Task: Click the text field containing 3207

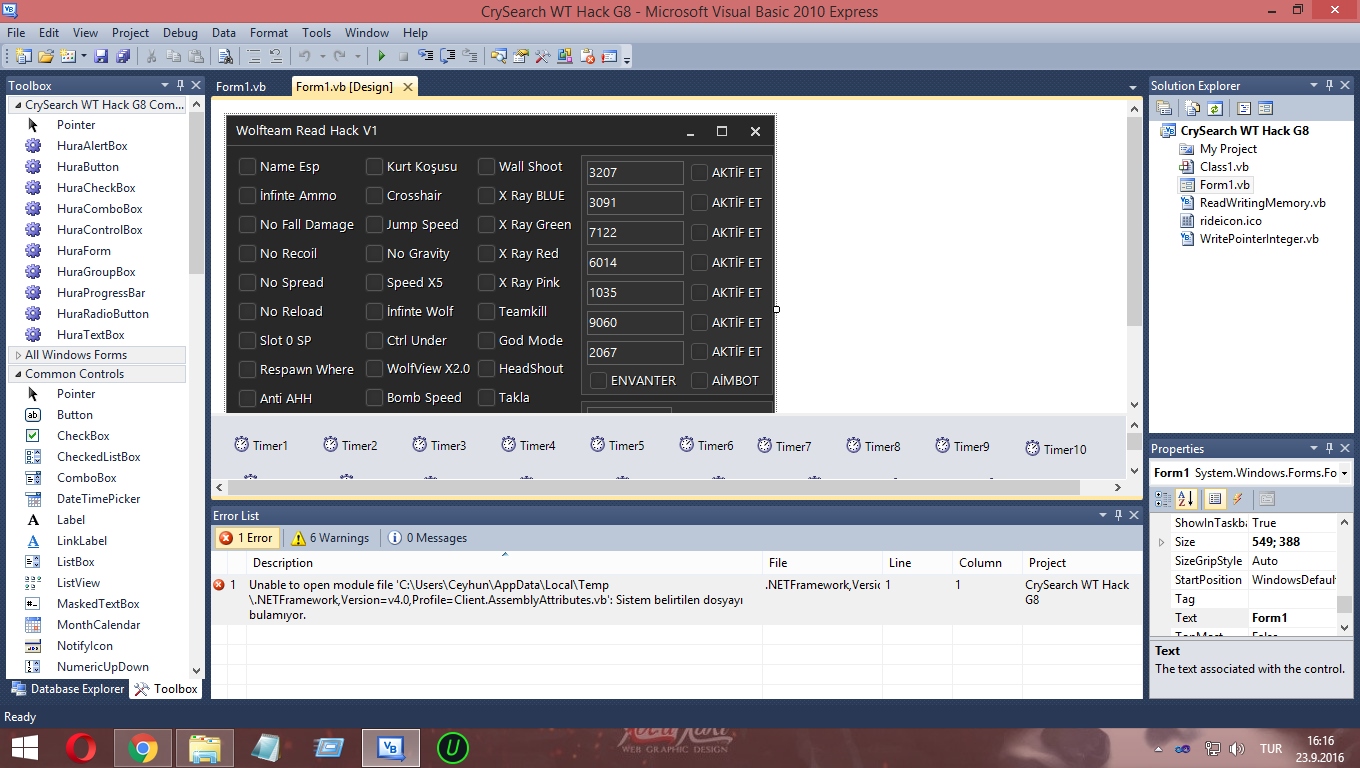Action: point(635,172)
